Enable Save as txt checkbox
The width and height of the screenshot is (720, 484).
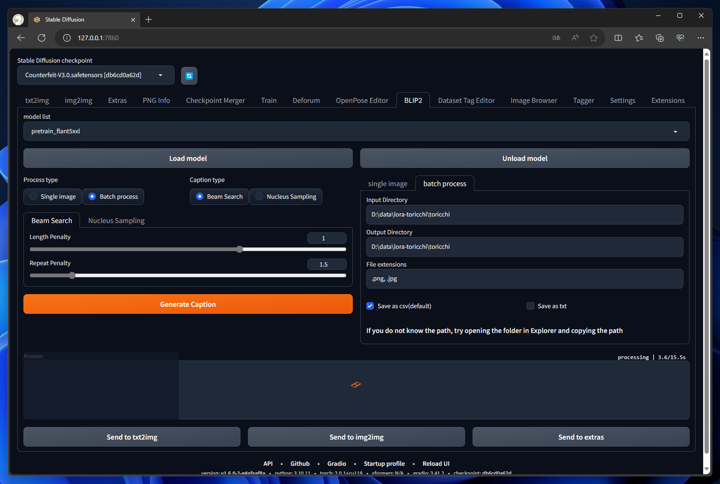pyautogui.click(x=530, y=306)
